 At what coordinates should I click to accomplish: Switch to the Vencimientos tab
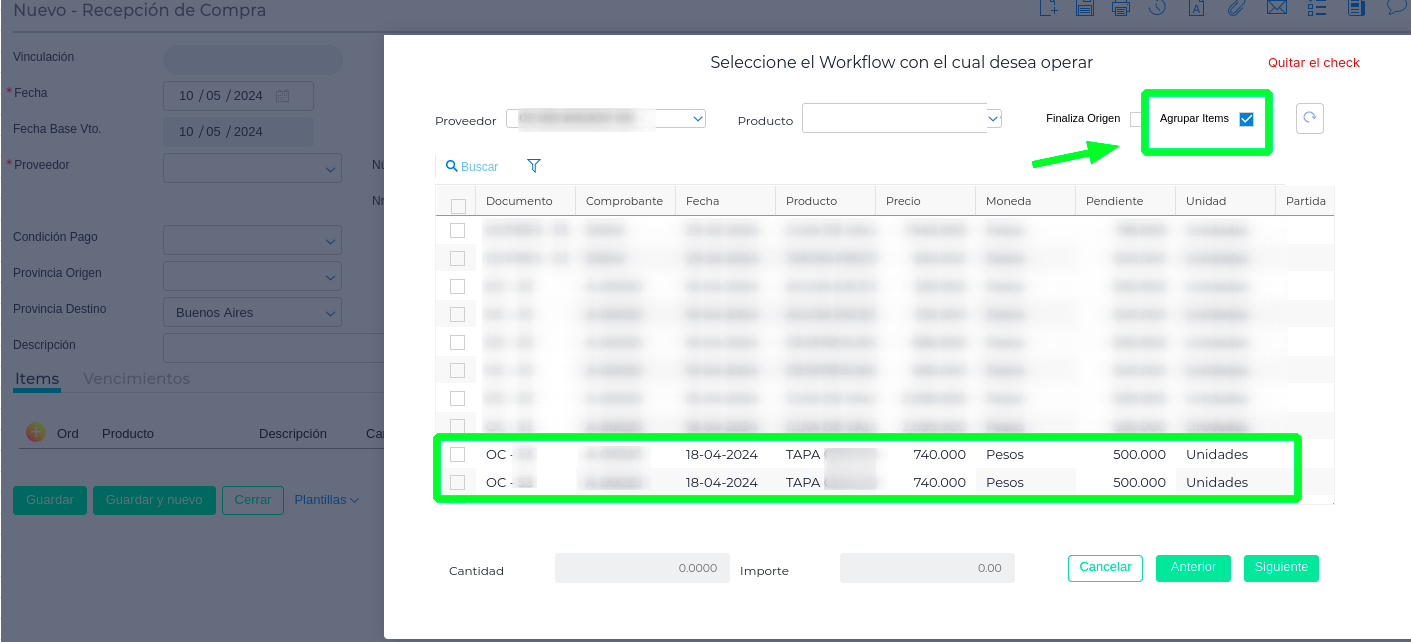click(x=136, y=379)
